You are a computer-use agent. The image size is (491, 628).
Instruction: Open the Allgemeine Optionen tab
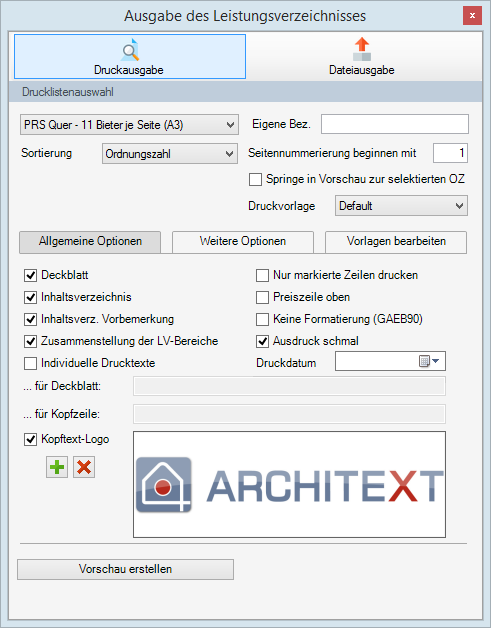90,242
